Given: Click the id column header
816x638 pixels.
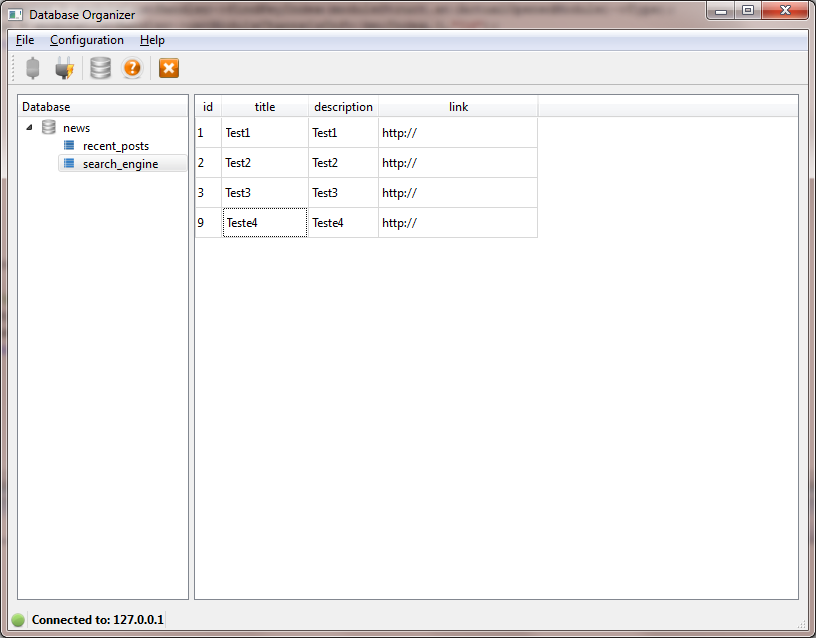Looking at the screenshot, I should pyautogui.click(x=207, y=107).
